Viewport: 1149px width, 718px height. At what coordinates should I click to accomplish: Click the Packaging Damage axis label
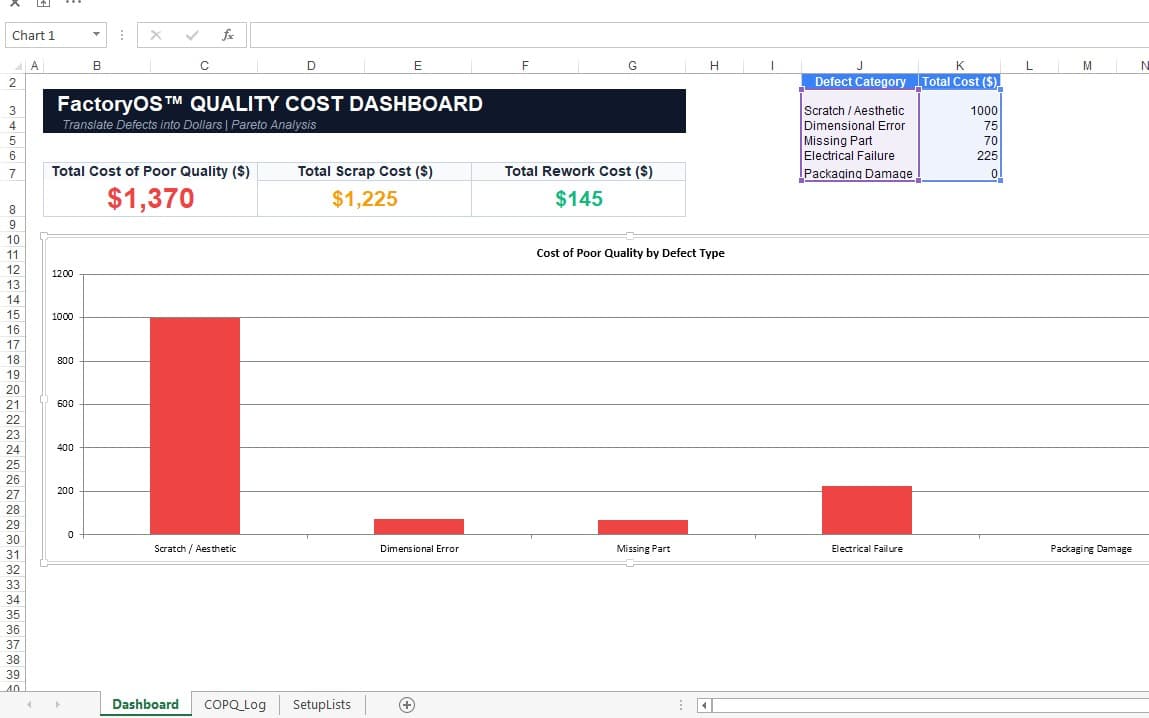1090,549
